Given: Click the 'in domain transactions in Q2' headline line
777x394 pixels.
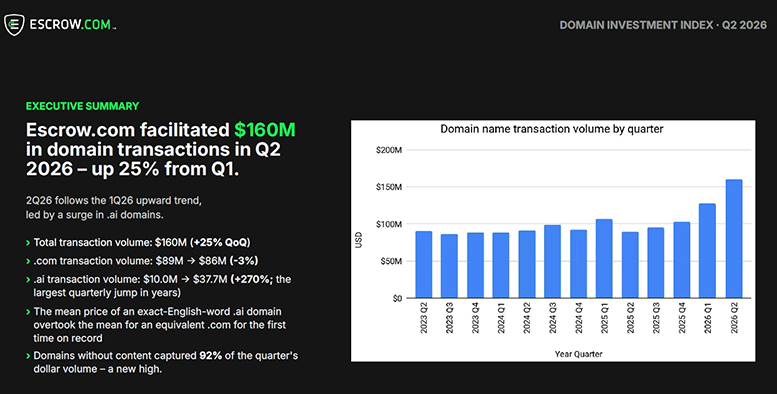Looking at the screenshot, I should coord(153,149).
